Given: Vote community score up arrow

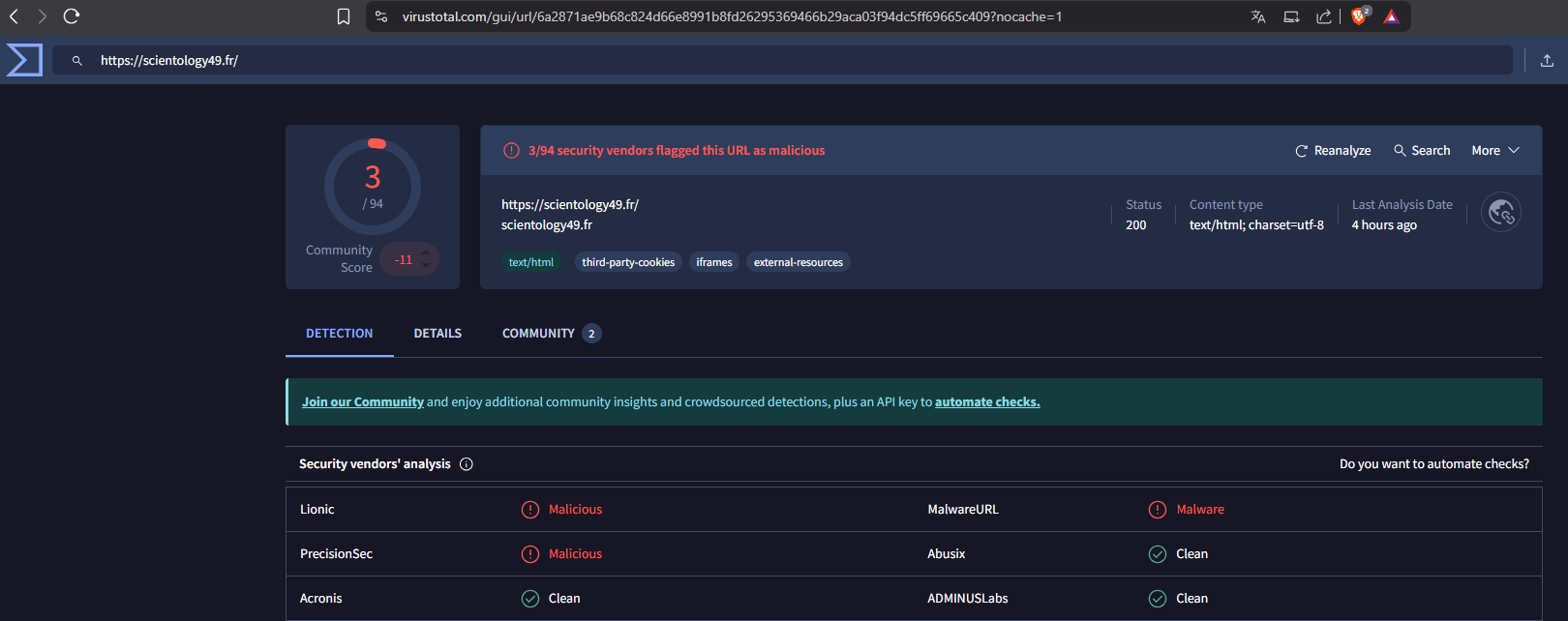Looking at the screenshot, I should point(426,252).
